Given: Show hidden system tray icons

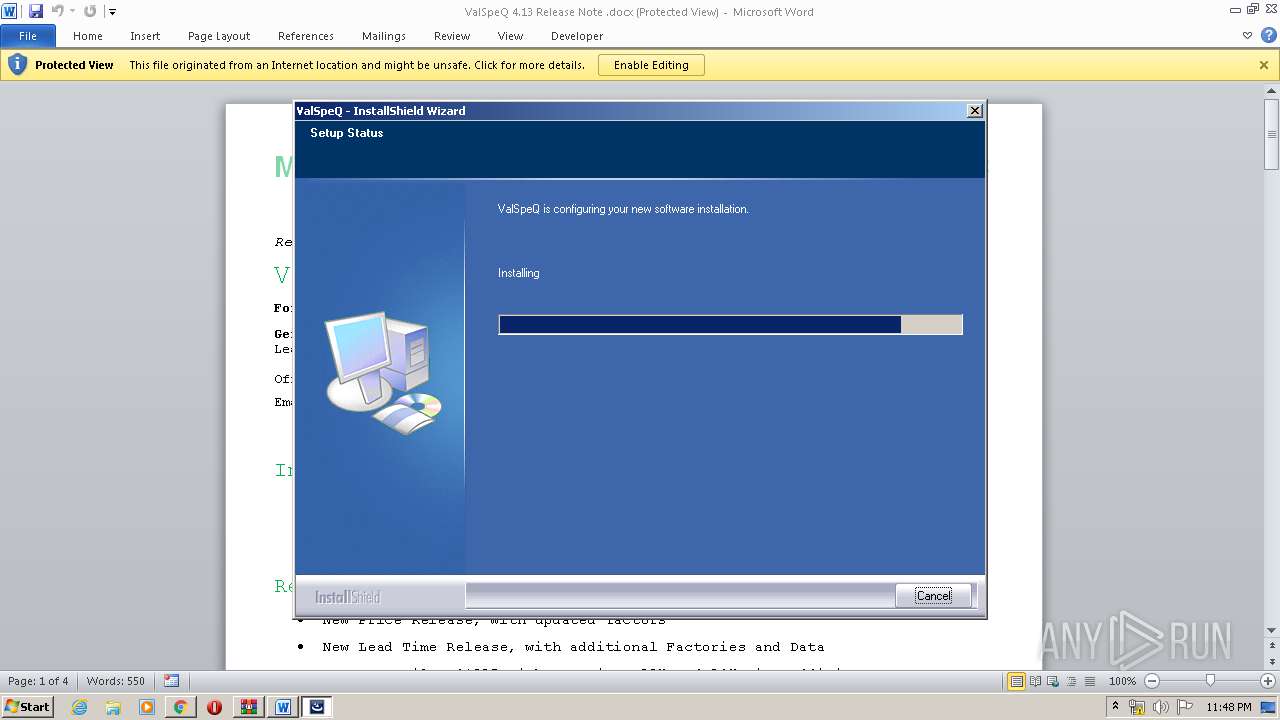Looking at the screenshot, I should tap(1115, 707).
